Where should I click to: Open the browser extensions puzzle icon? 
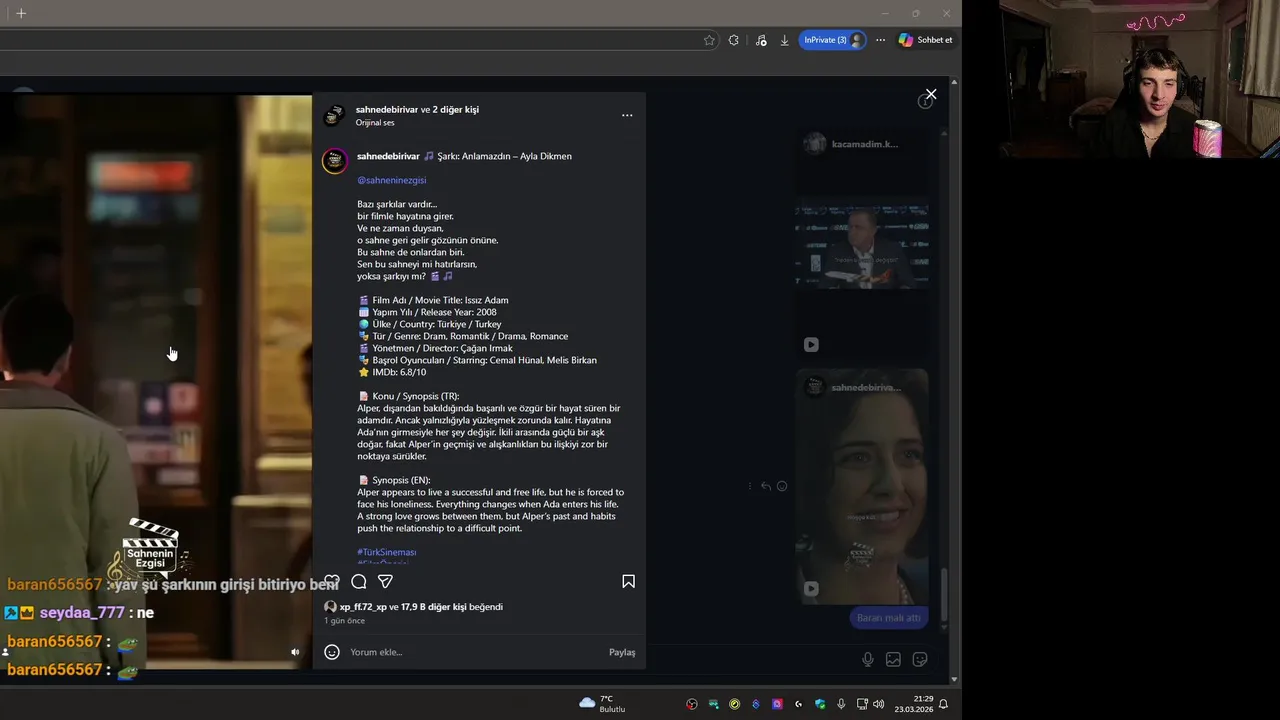coord(734,40)
